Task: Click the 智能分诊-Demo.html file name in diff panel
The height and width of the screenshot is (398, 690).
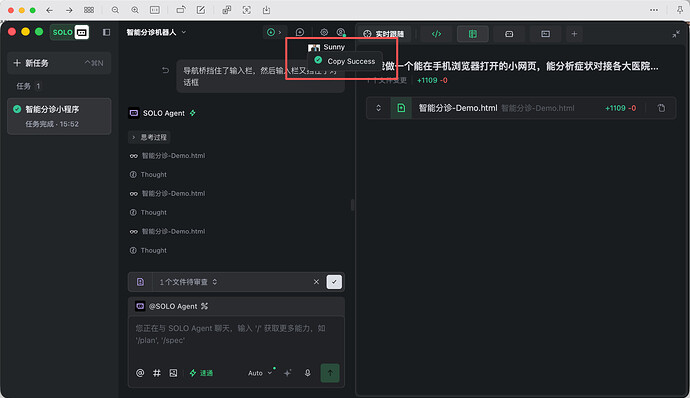Action: (x=458, y=108)
